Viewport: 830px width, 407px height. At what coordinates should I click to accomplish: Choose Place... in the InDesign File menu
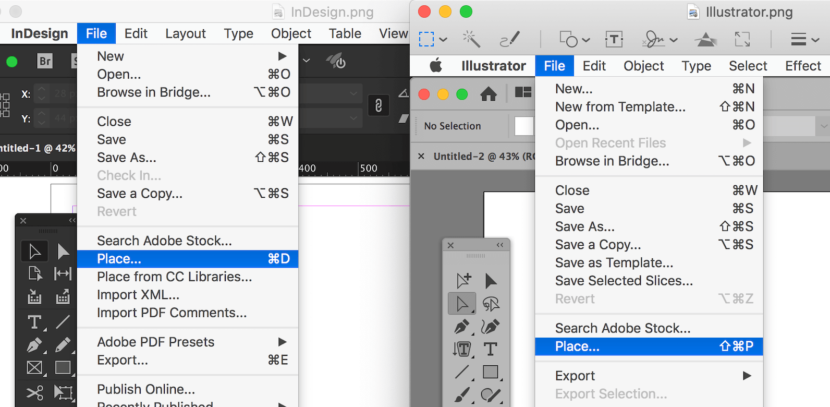point(188,259)
